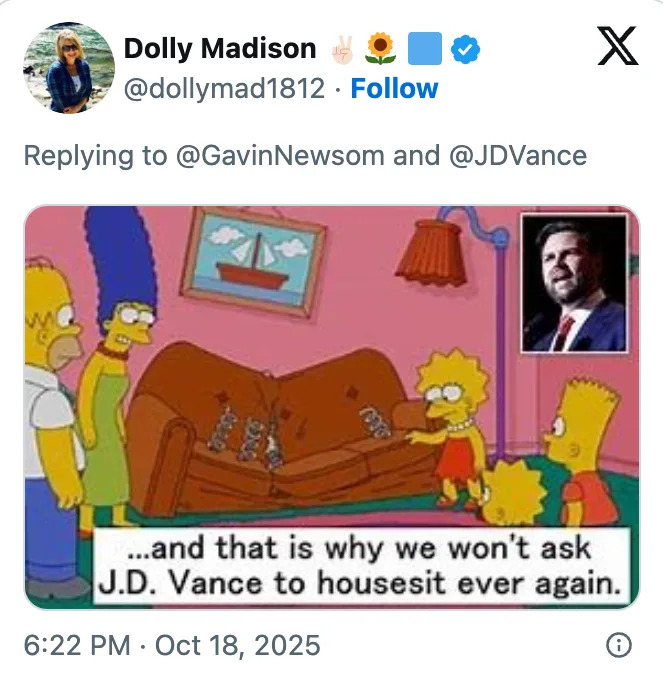Open the @GavinNewsom mention
The width and height of the screenshot is (663, 682).
pos(280,156)
